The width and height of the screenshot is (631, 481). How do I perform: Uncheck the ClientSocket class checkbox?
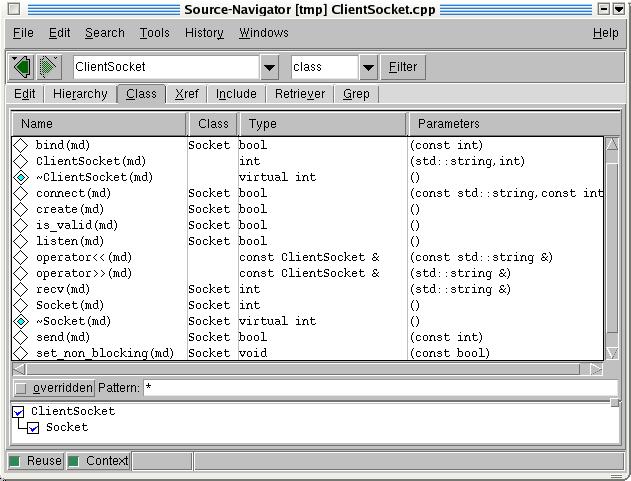pyautogui.click(x=19, y=411)
